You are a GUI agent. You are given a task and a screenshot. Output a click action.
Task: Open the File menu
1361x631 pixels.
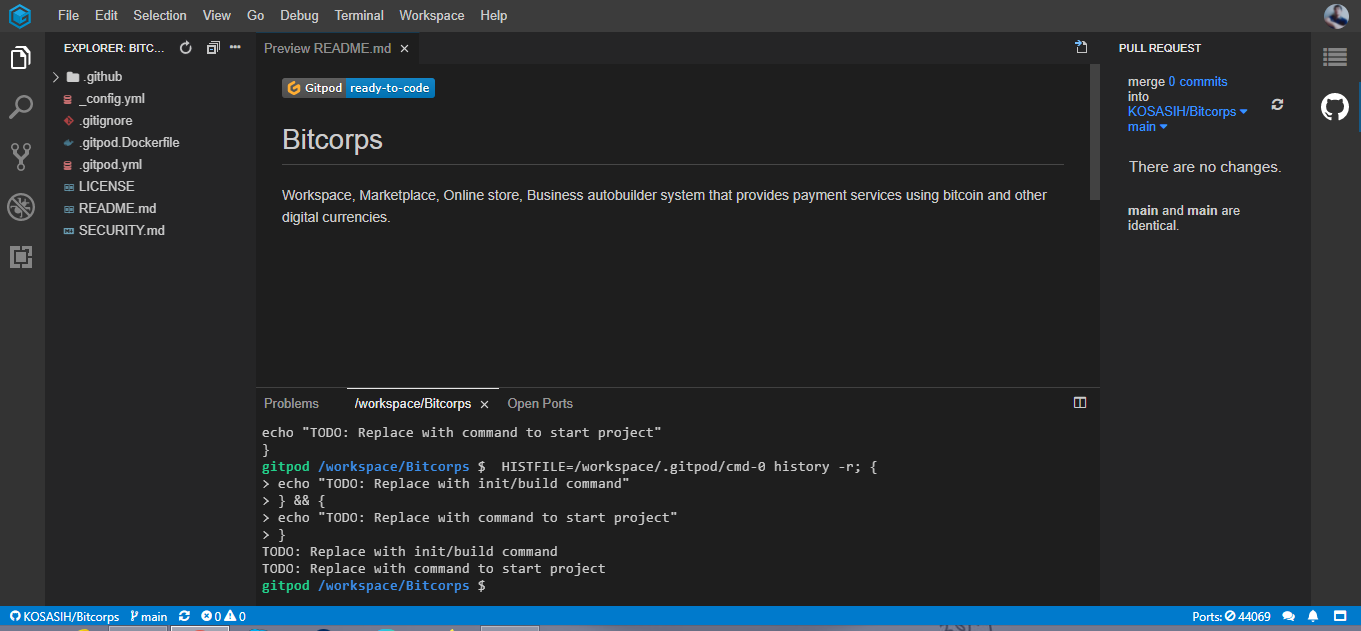tap(68, 16)
